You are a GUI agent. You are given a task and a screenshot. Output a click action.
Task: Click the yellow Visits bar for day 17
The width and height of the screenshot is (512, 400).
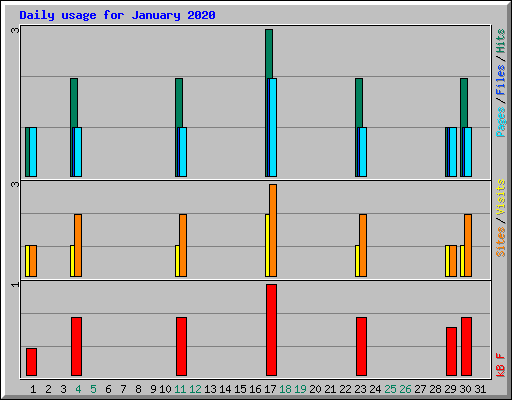(x=267, y=245)
